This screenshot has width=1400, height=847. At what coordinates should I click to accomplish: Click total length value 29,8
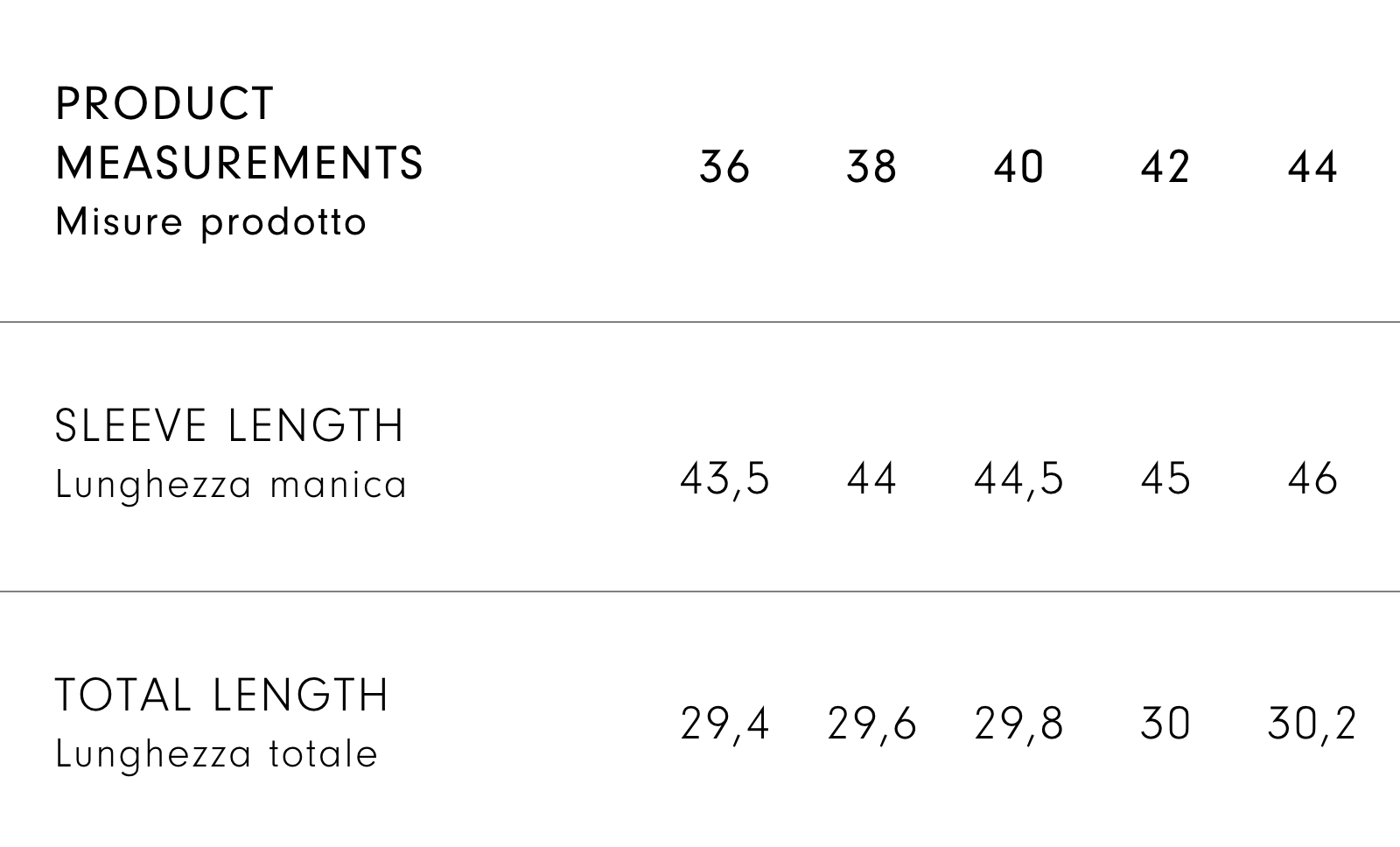(1018, 724)
